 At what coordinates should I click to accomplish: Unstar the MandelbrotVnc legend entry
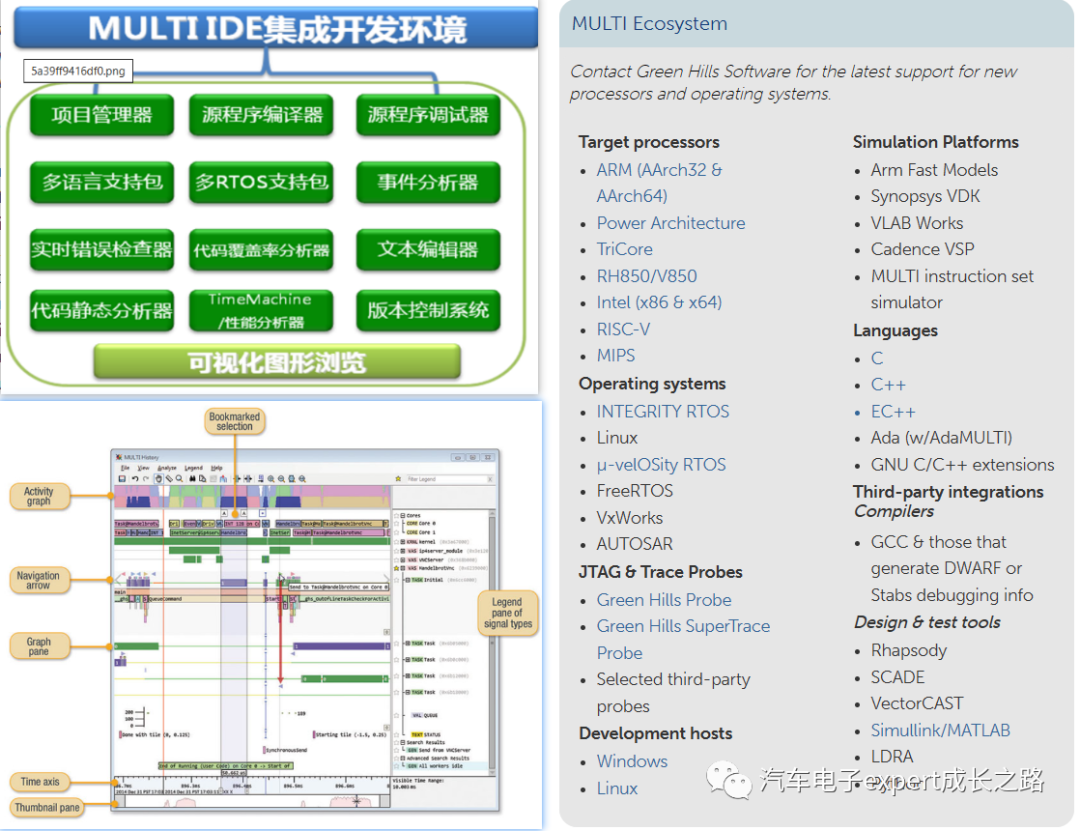397,568
